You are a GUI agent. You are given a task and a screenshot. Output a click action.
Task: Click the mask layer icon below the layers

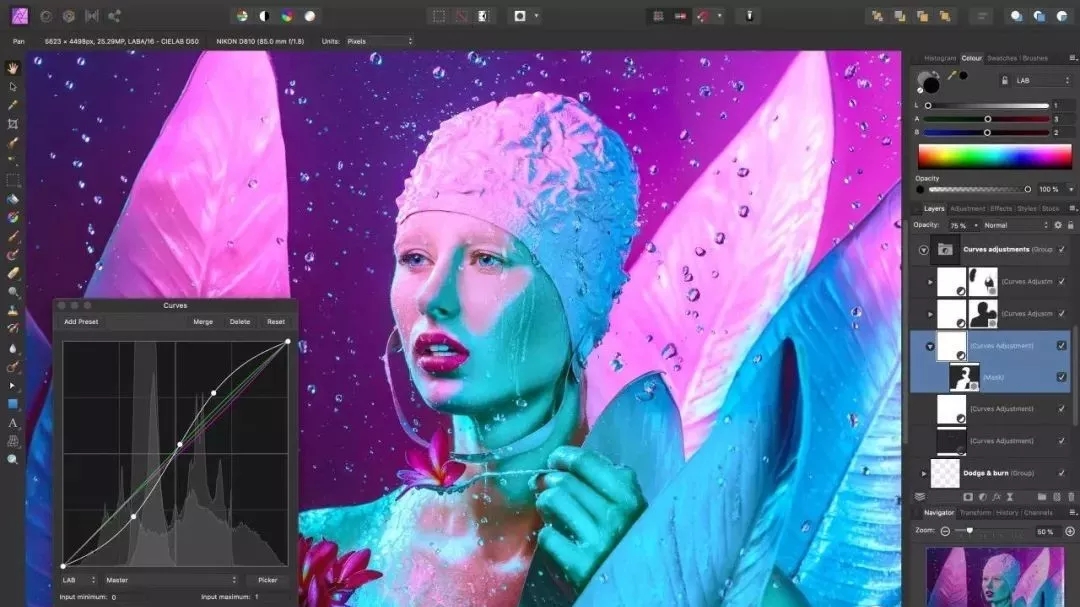coord(968,497)
